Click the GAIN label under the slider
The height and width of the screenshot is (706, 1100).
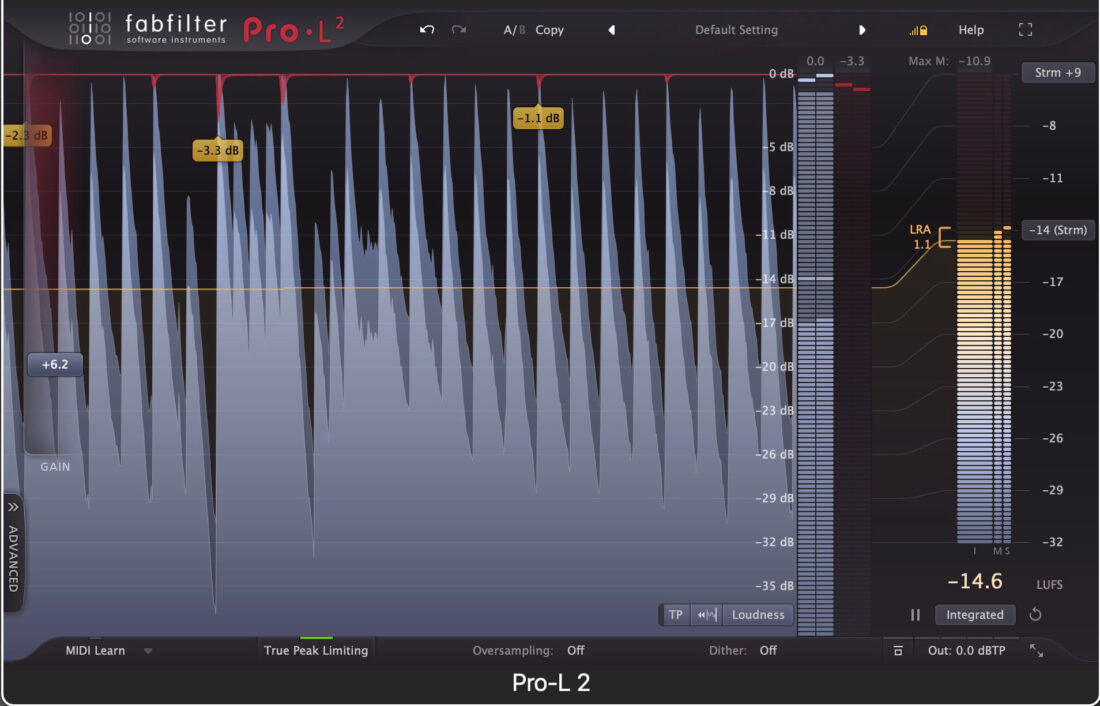point(55,467)
